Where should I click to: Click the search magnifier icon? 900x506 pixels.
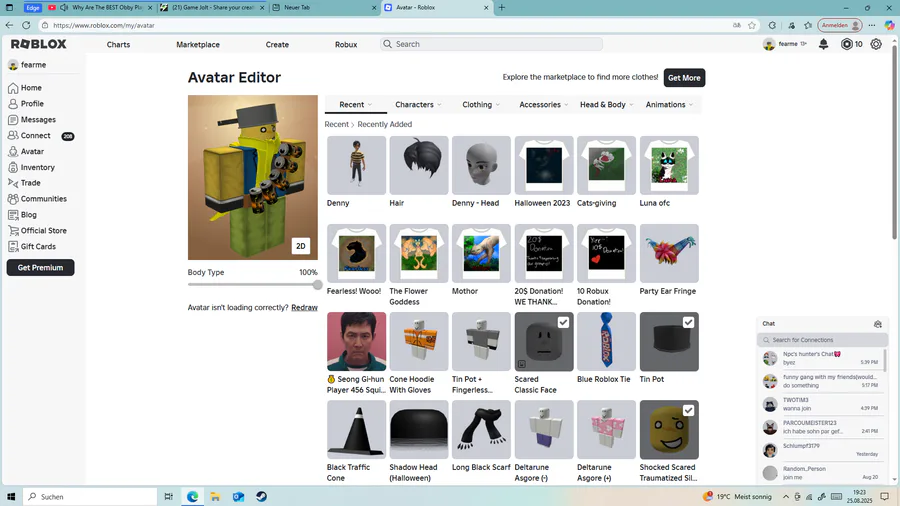tap(387, 44)
